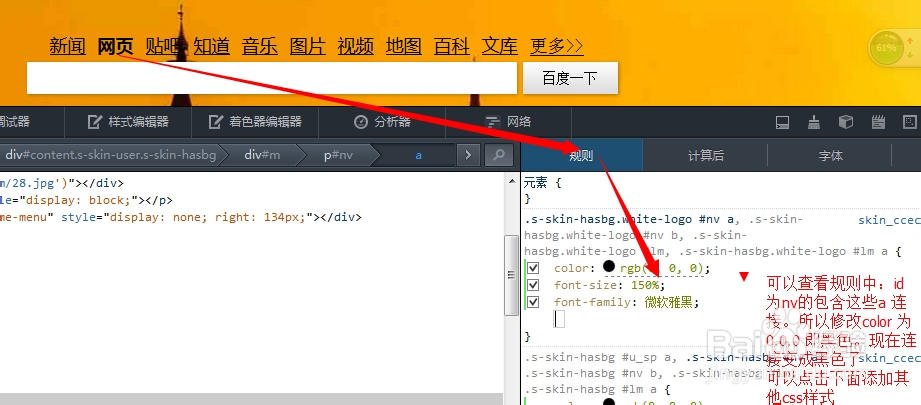
Task: Open the 新闻 link
Action: point(68,46)
